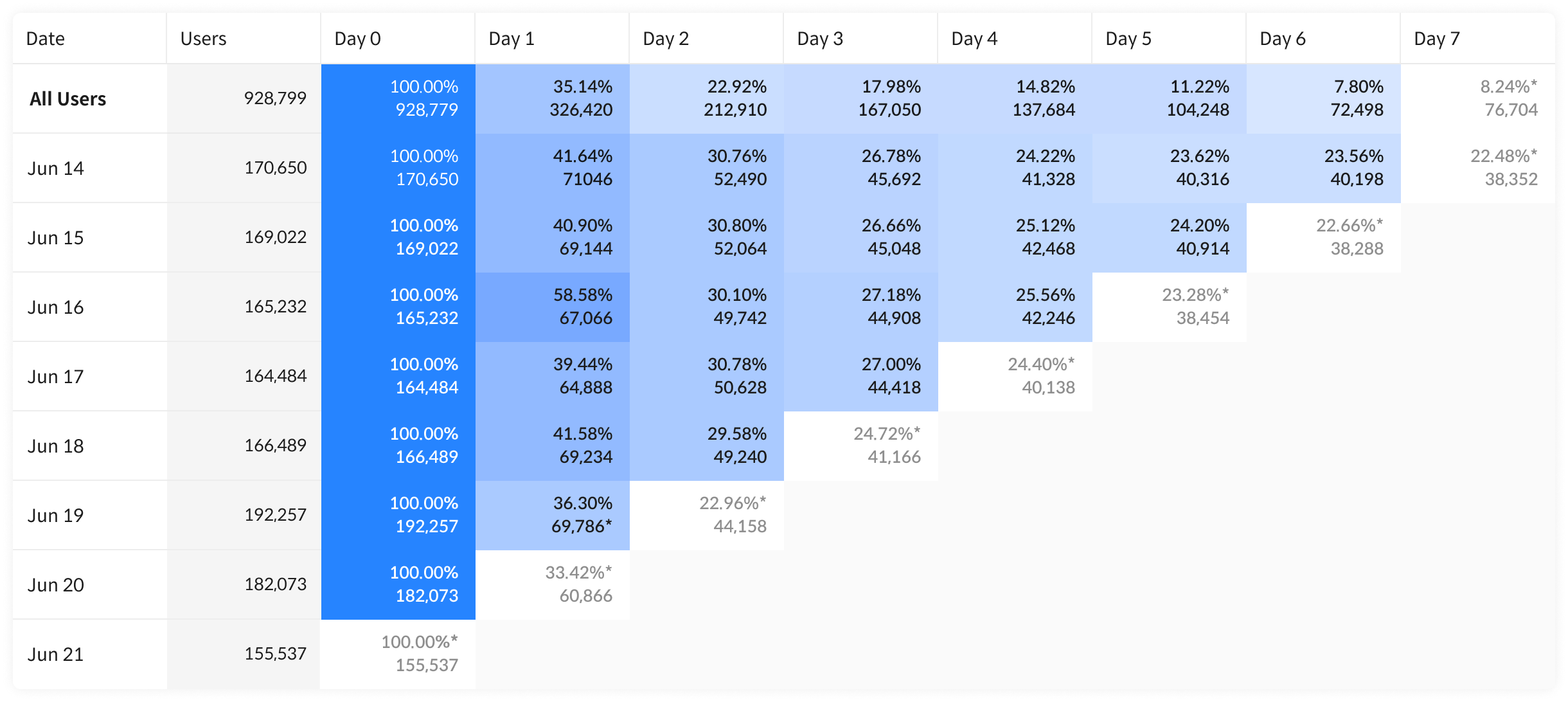The image size is (1568, 702).
Task: Select the Jun 18 row label
Action: [x=55, y=446]
